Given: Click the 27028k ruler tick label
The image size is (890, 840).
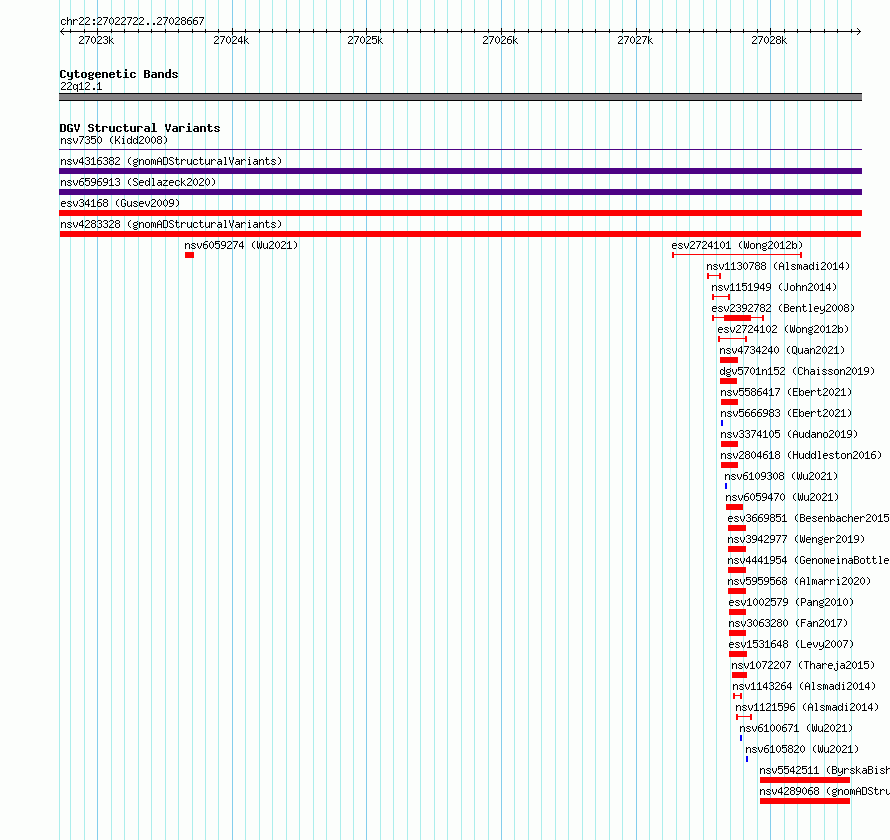Looking at the screenshot, I should 769,40.
